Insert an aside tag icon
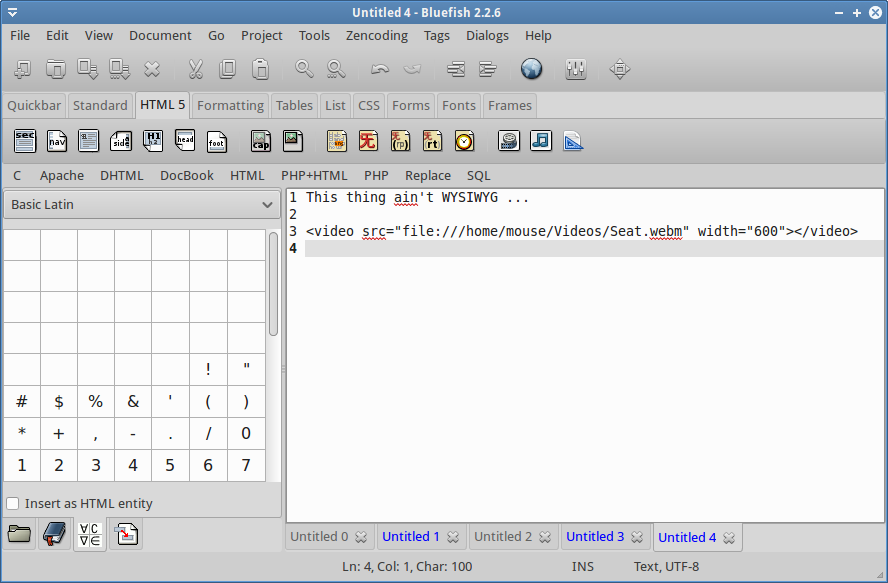This screenshot has height=583, width=888. (121, 141)
